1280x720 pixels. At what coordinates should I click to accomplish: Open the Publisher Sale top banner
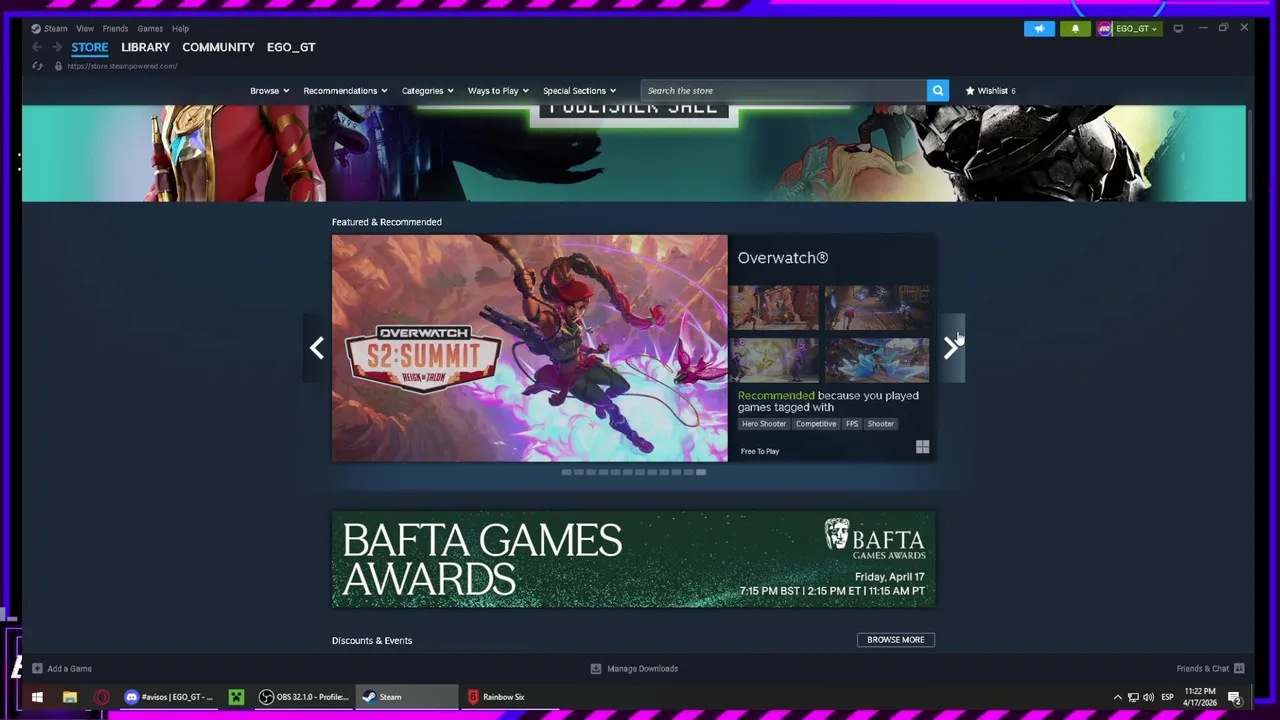[634, 154]
